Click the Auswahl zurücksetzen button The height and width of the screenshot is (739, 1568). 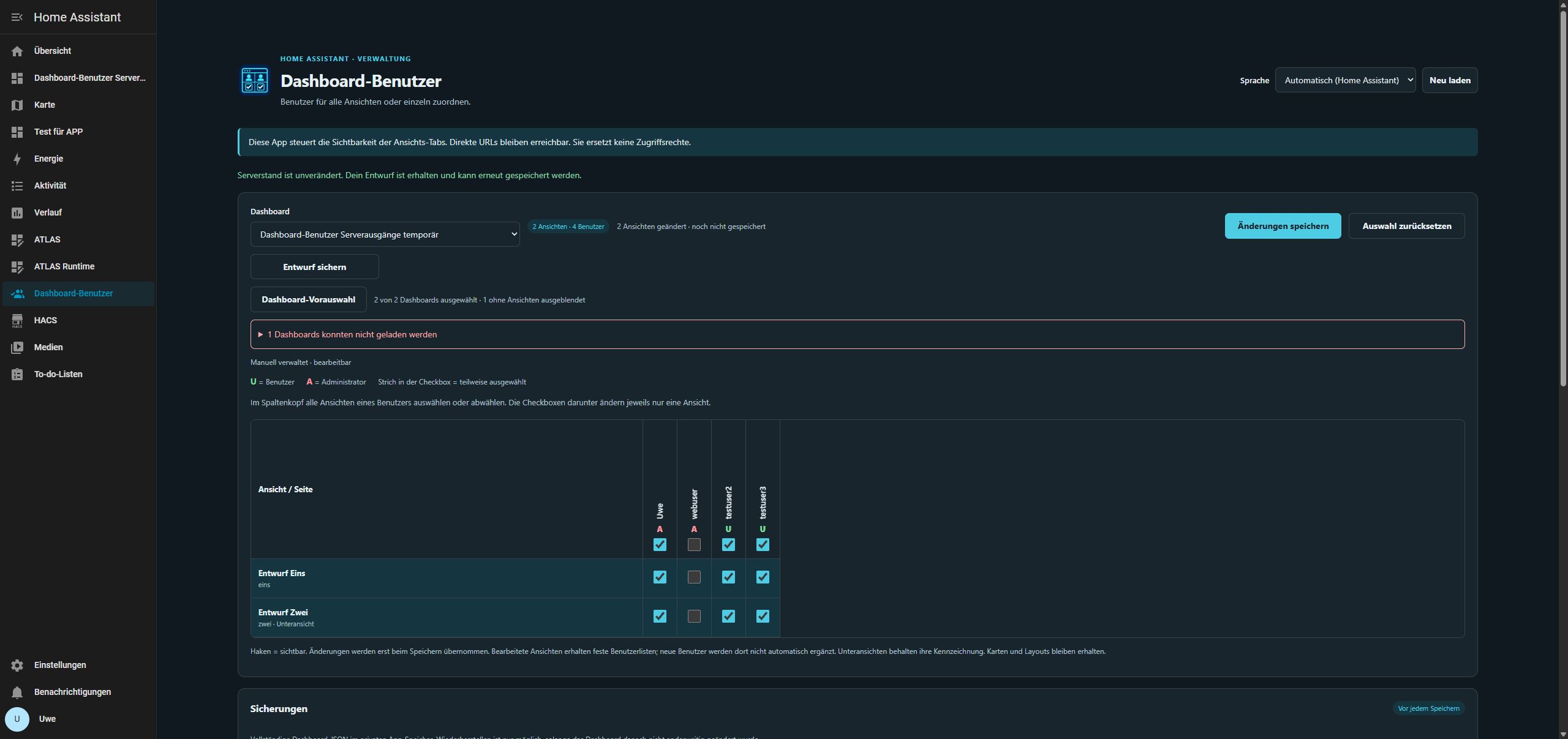[1406, 226]
